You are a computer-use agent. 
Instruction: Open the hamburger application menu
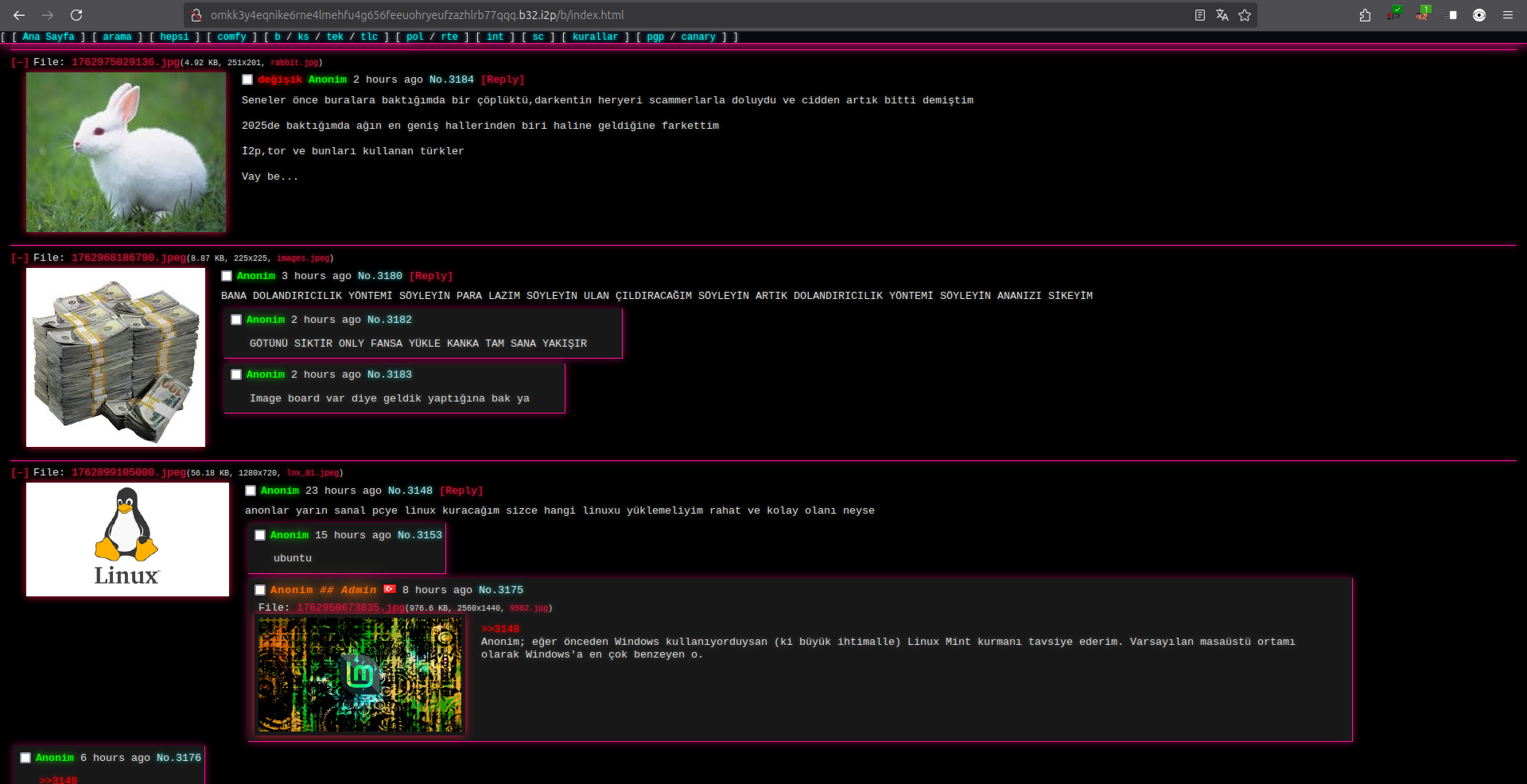click(1507, 15)
